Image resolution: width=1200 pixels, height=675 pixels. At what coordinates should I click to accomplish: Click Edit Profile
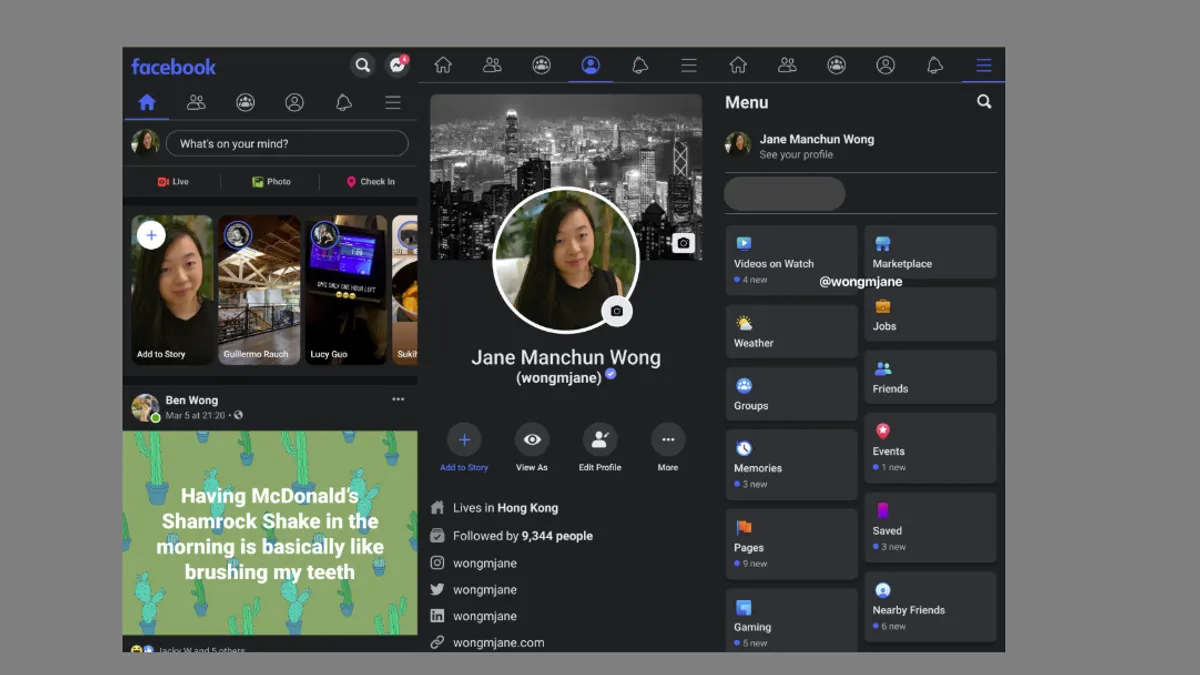(600, 447)
